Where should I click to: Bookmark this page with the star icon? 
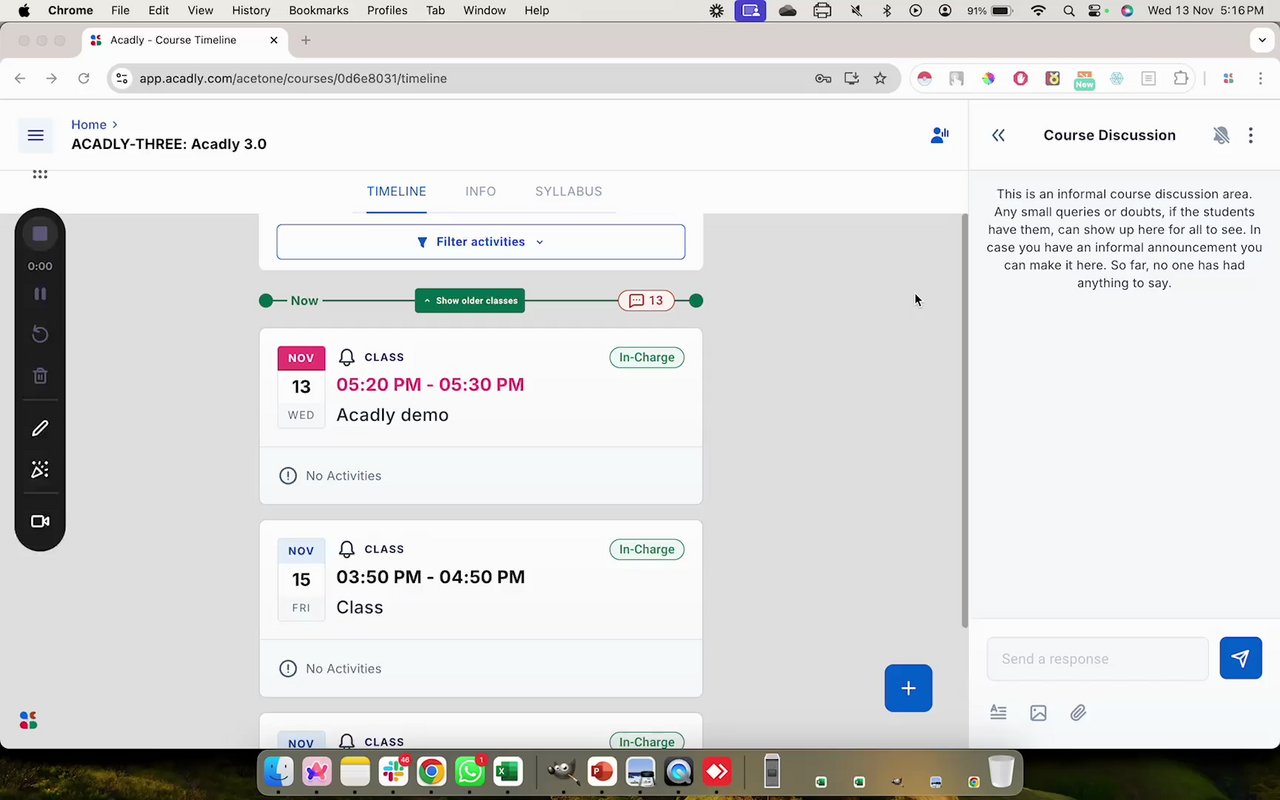880,78
